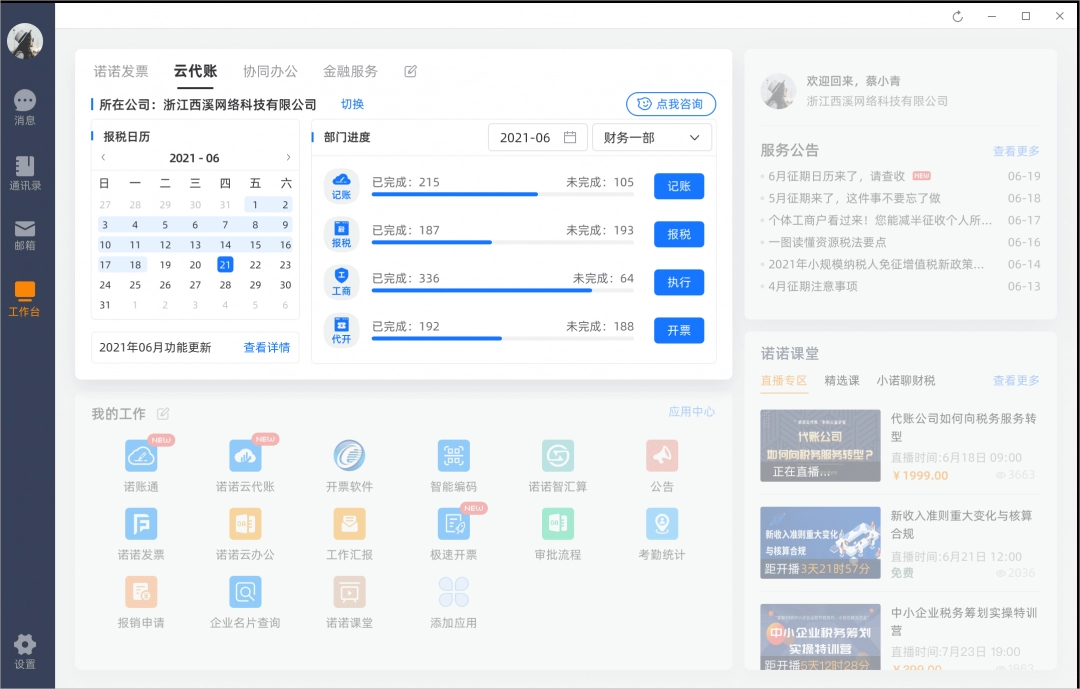Image resolution: width=1080 pixels, height=689 pixels.
Task: Click the 记账 progress bar
Action: click(503, 194)
